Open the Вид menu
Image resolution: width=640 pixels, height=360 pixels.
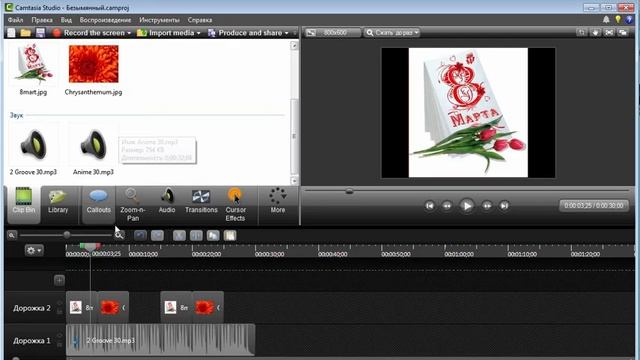click(x=66, y=20)
